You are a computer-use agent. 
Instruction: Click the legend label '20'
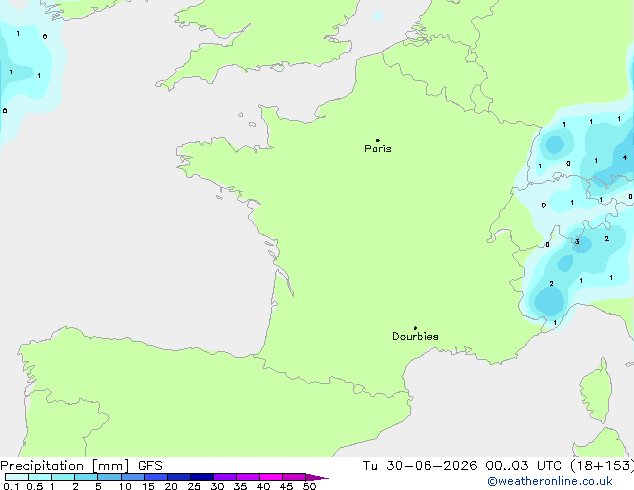tap(171, 486)
